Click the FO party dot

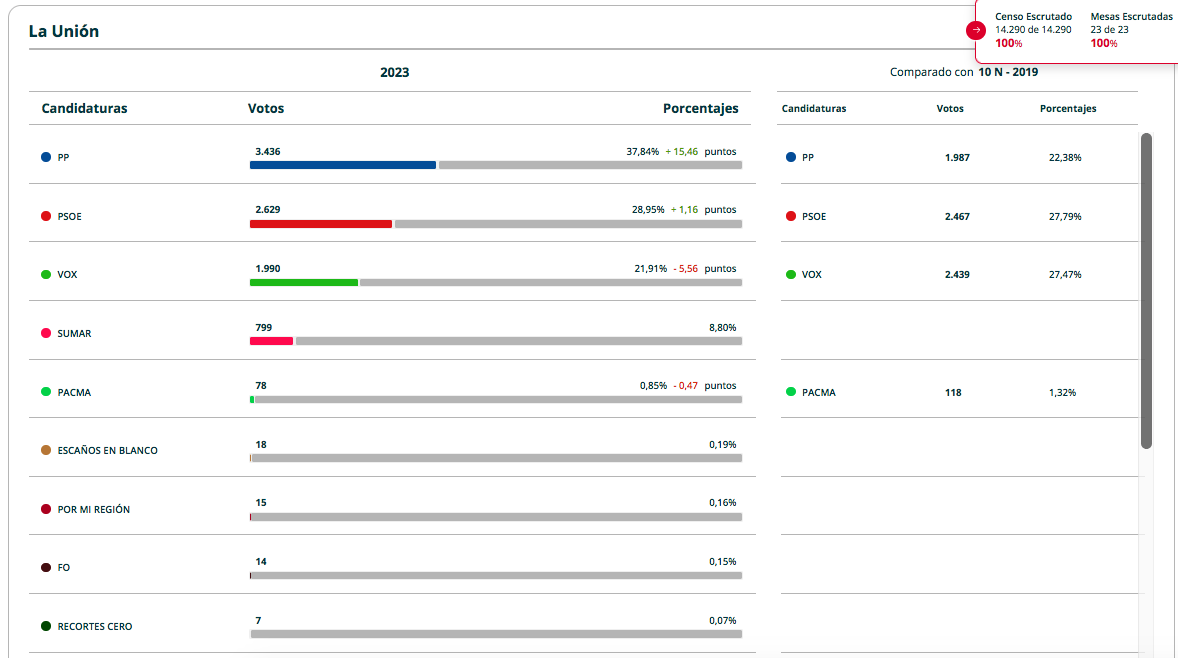coord(46,567)
